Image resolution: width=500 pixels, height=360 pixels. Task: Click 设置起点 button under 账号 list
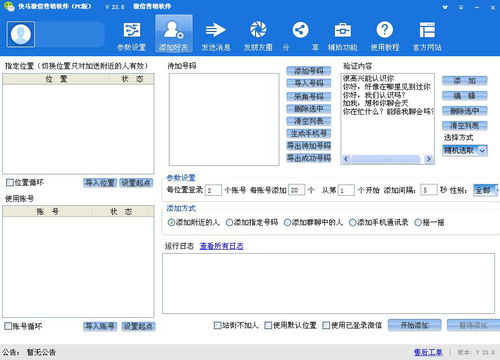click(x=138, y=326)
